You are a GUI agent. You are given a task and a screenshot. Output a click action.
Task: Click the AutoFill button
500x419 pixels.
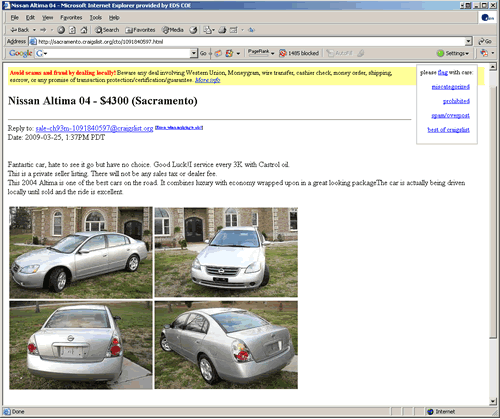[x=340, y=53]
